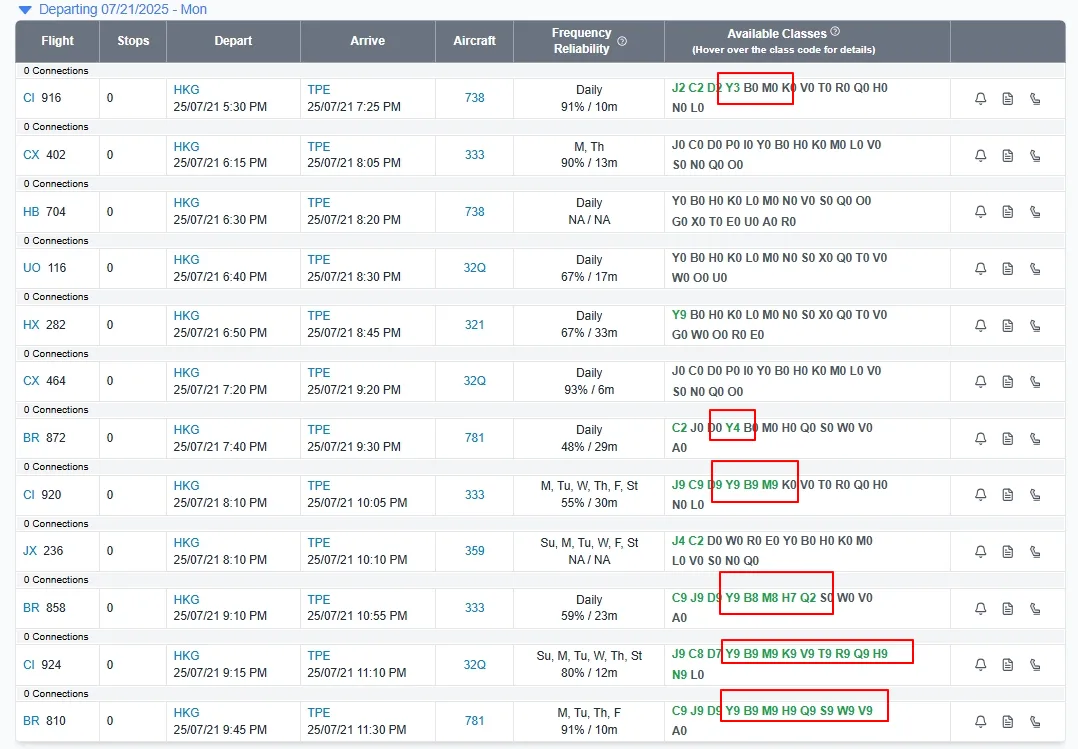This screenshot has height=749, width=1078.
Task: Click aircraft 321 link for HX 282
Action: pos(474,325)
